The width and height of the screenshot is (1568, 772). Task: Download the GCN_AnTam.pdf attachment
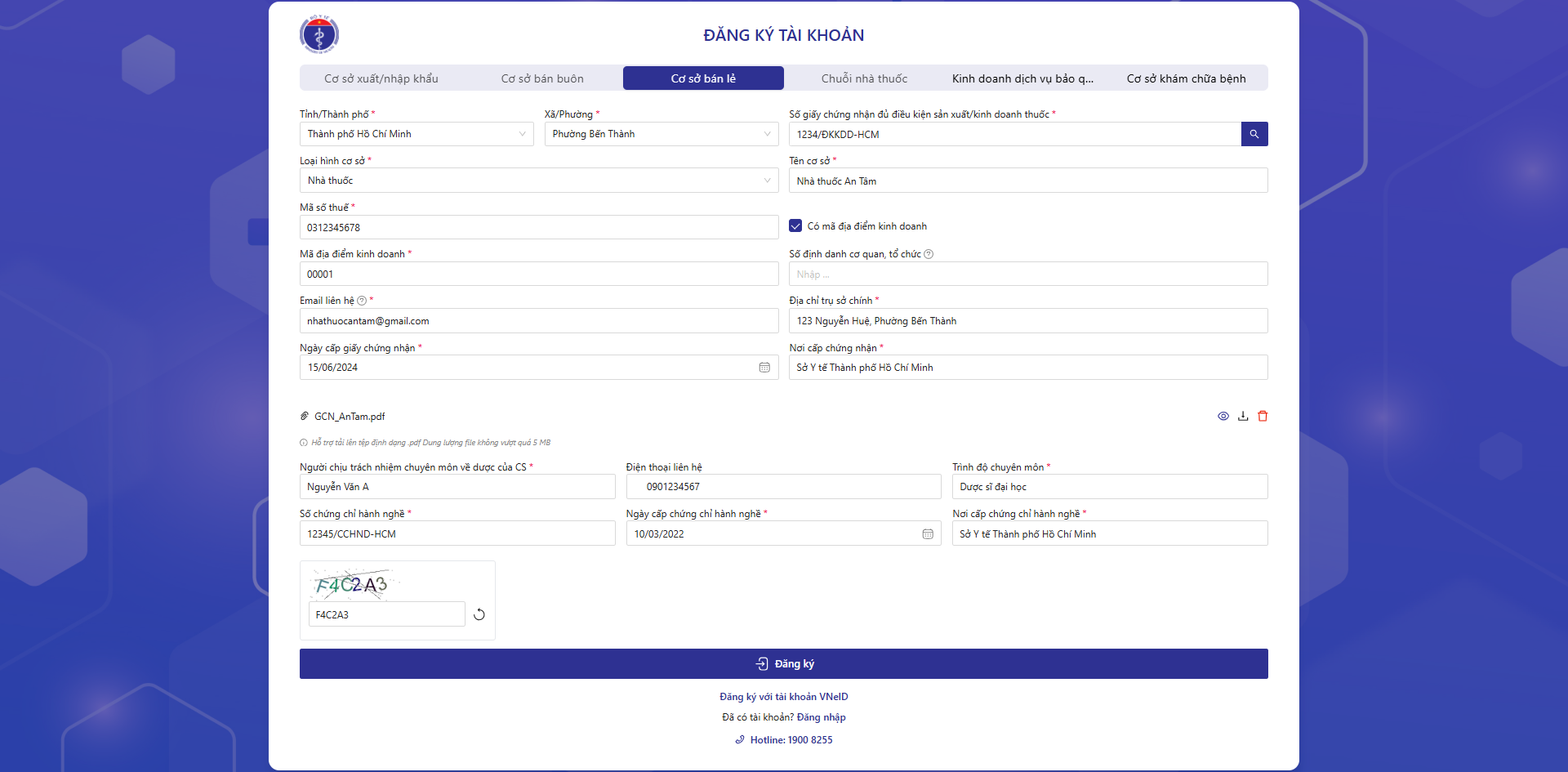[x=1243, y=416]
